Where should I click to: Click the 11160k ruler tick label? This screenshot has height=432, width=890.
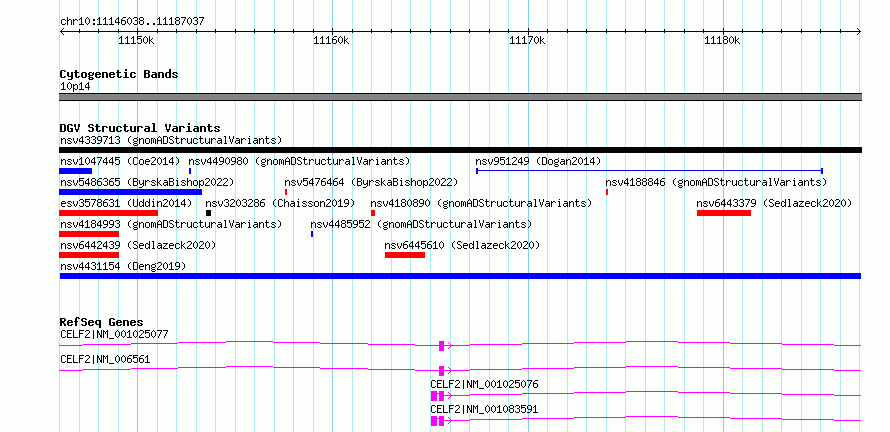coord(332,41)
